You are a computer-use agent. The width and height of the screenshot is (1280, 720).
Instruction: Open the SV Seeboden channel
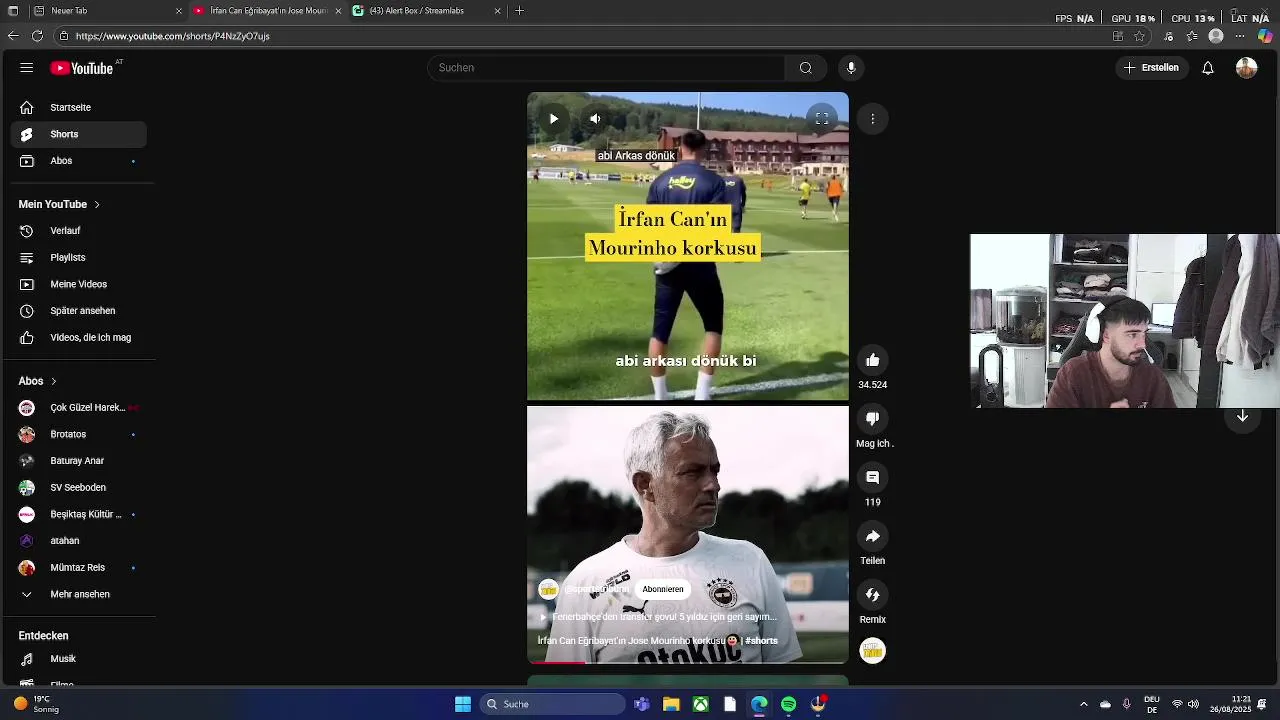coord(79,488)
